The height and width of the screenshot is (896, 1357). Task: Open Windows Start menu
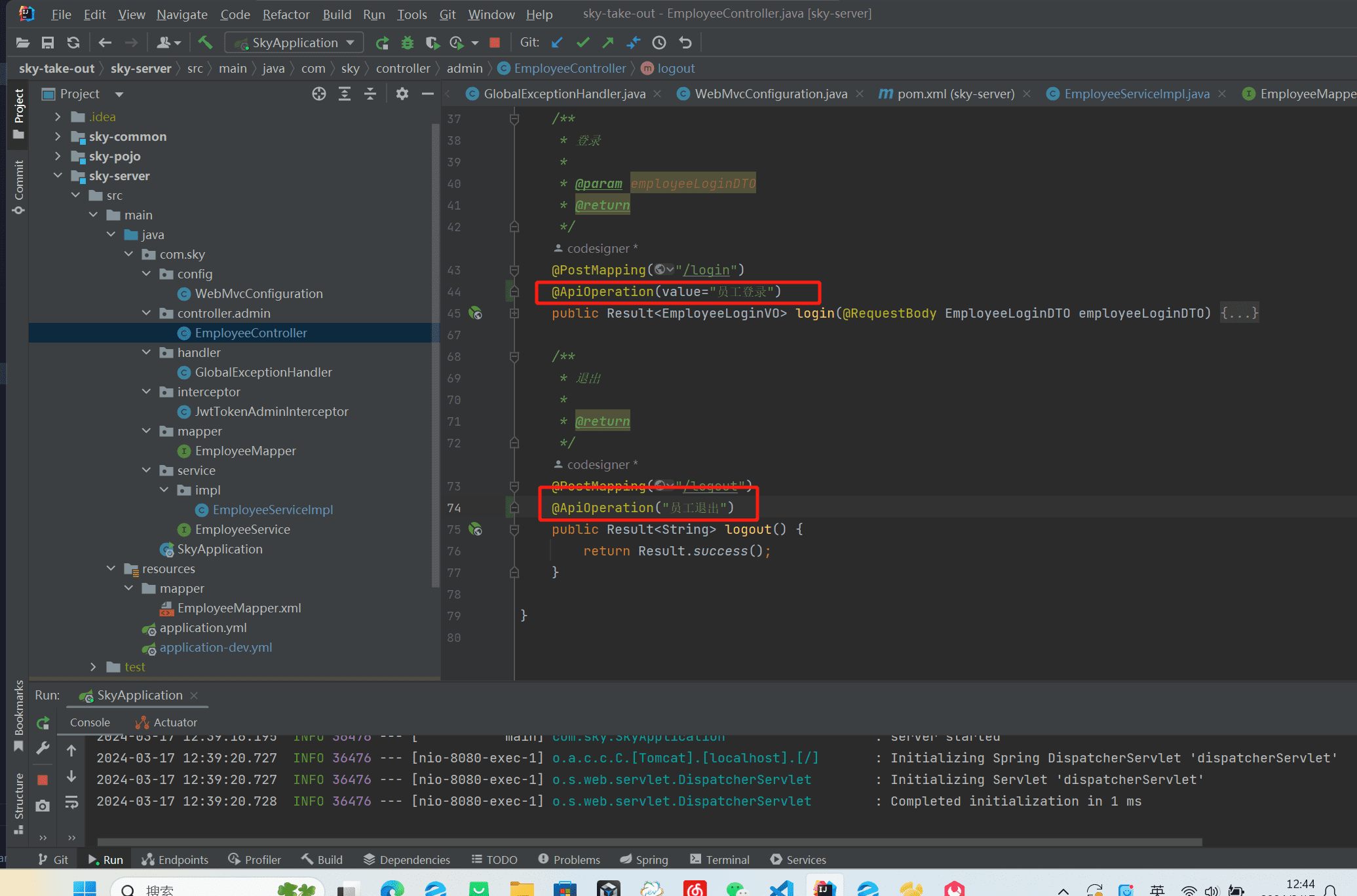click(85, 889)
